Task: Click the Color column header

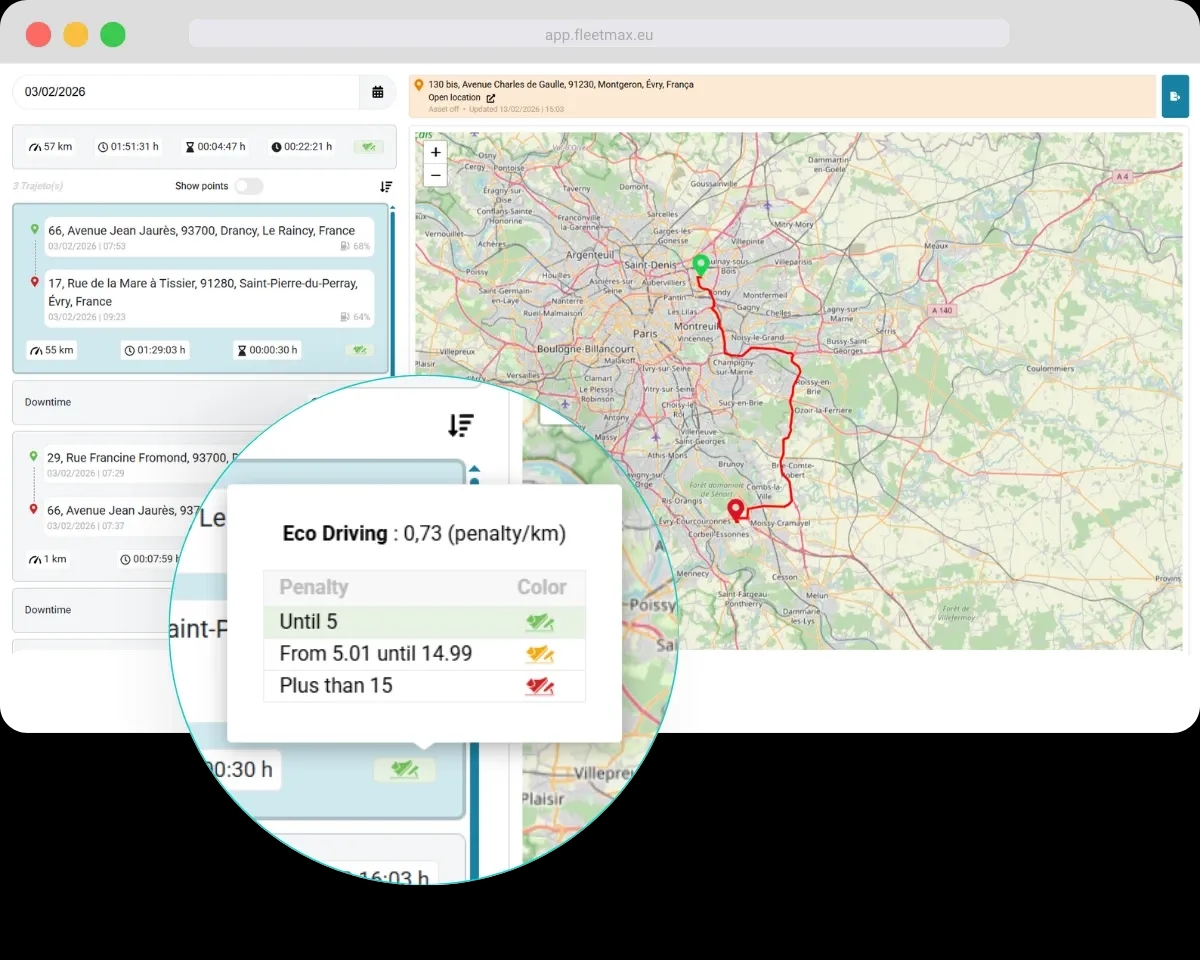Action: point(542,587)
